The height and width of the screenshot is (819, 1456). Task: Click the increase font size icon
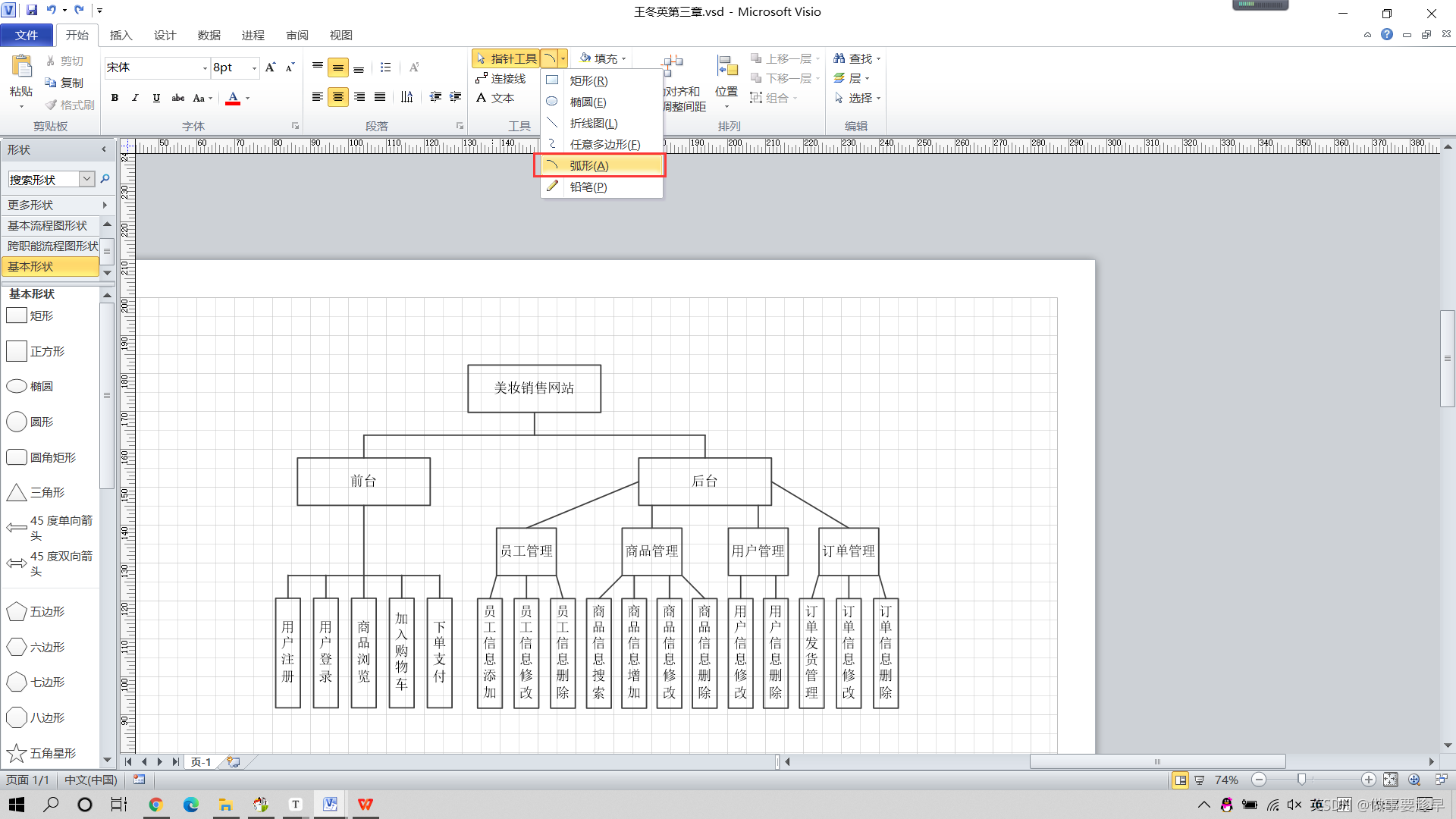[x=270, y=67]
